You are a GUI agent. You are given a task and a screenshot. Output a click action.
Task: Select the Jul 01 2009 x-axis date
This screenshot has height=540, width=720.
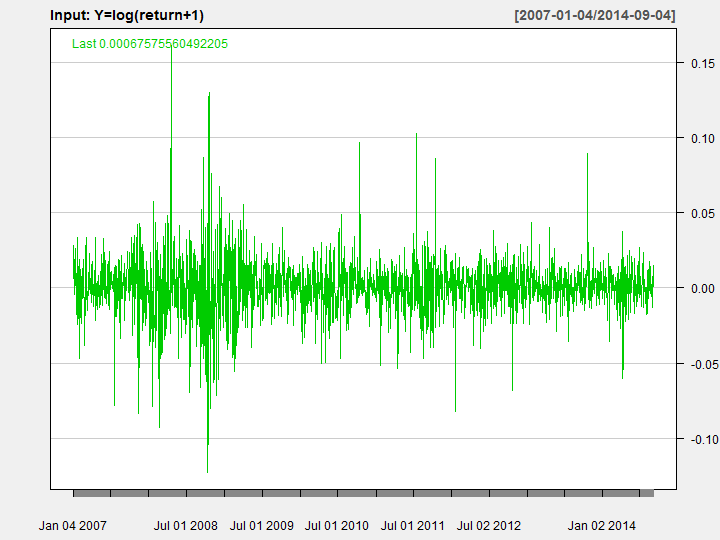[x=262, y=525]
